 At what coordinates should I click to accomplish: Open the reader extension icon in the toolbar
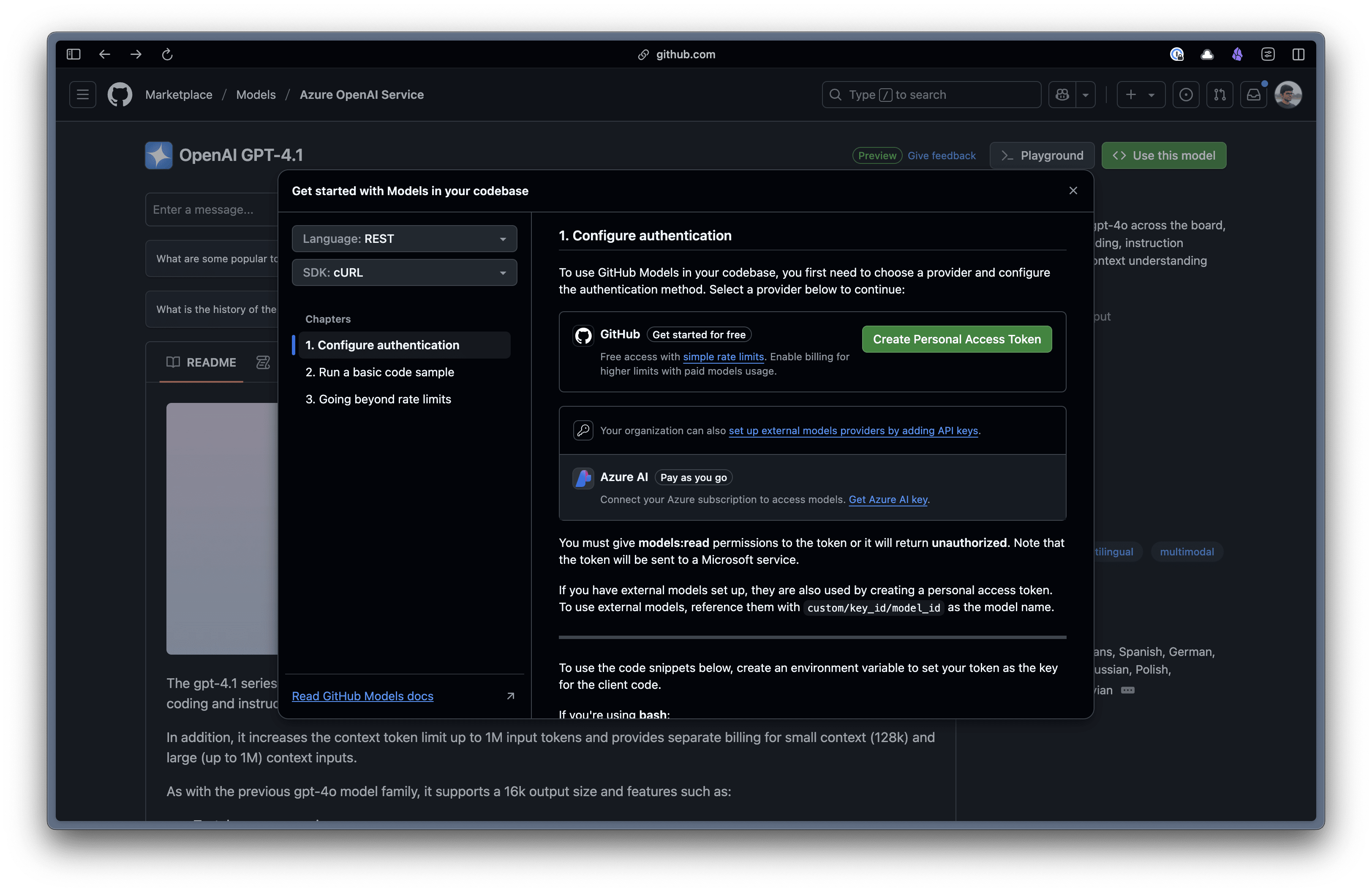tap(1268, 54)
